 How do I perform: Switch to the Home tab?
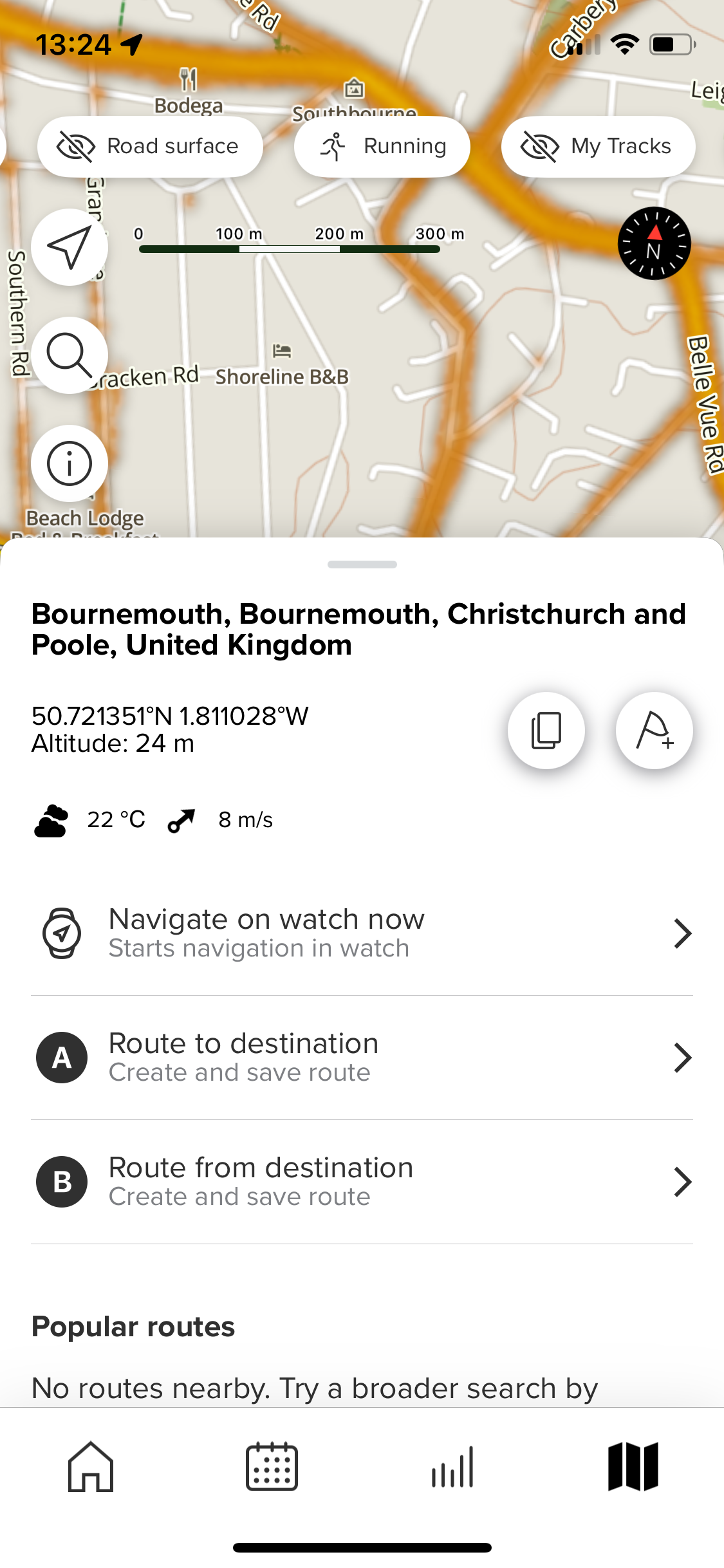[x=91, y=1466]
